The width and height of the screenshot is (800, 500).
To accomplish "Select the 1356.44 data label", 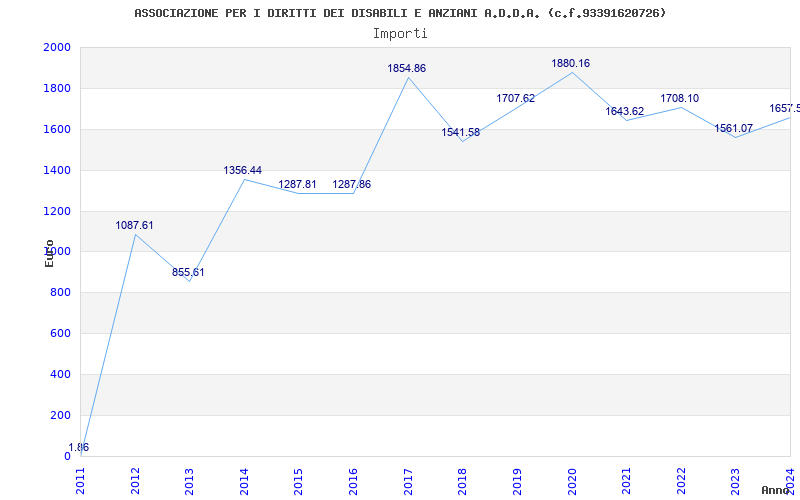I will (242, 170).
